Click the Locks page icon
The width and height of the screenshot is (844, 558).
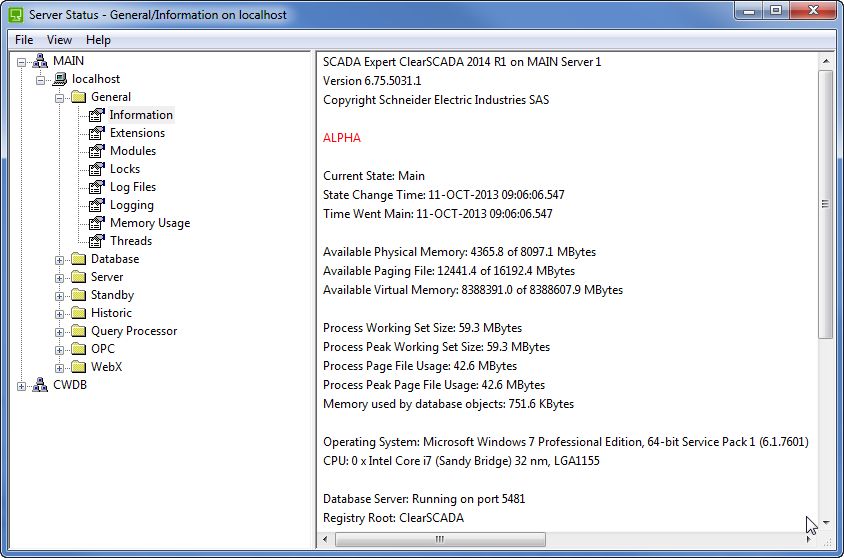click(x=97, y=169)
